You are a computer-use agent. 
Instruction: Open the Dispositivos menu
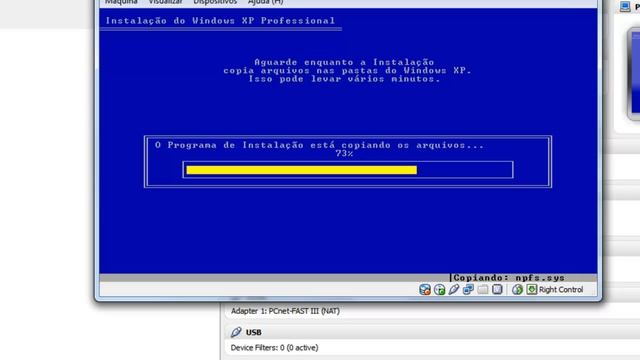[215, 2]
